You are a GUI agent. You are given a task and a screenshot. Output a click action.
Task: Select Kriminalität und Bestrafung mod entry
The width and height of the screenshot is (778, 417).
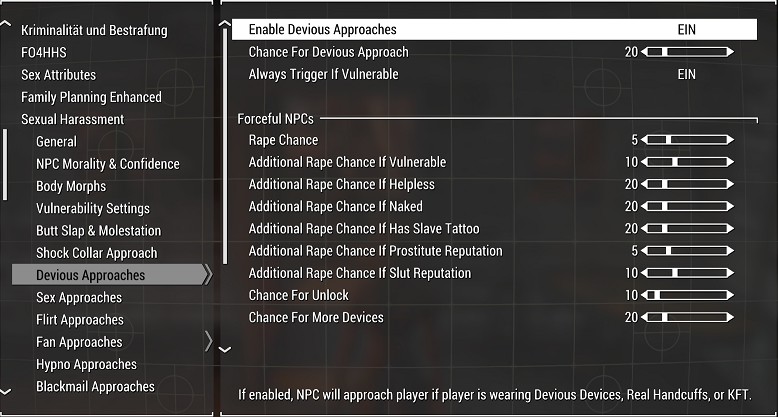[94, 30]
